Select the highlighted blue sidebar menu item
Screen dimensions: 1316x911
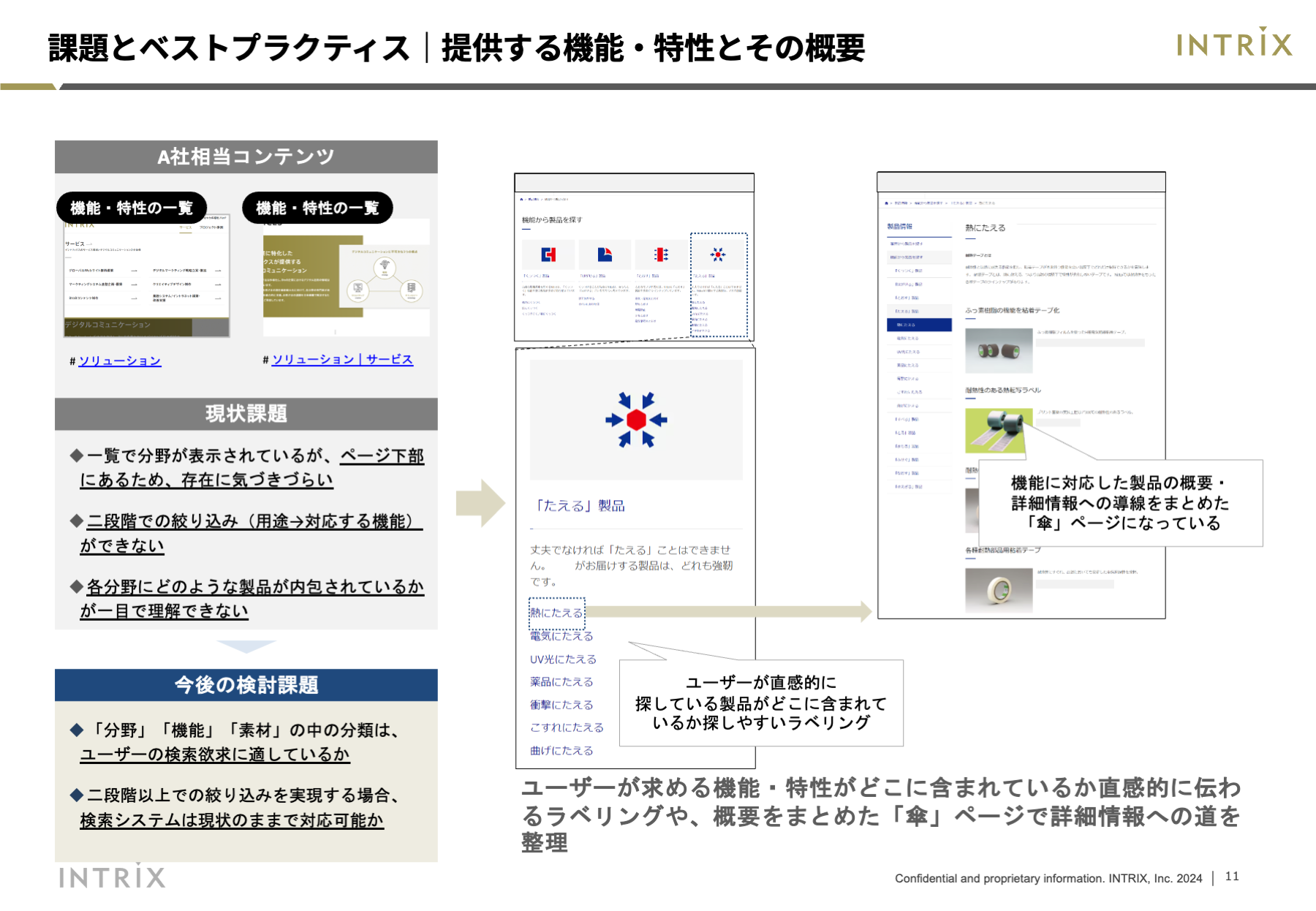(x=919, y=325)
